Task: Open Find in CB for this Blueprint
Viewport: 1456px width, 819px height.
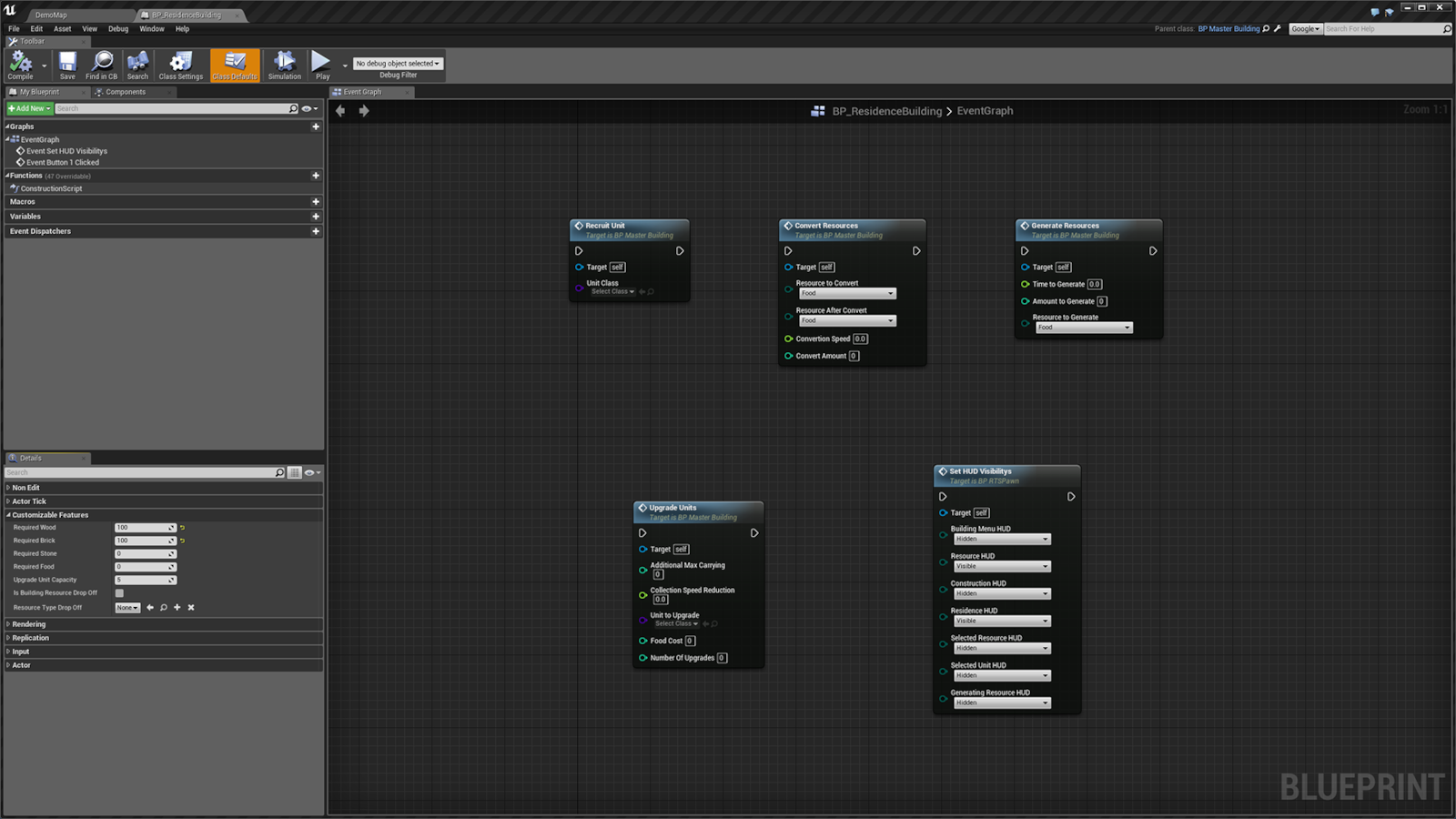Action: 101,64
